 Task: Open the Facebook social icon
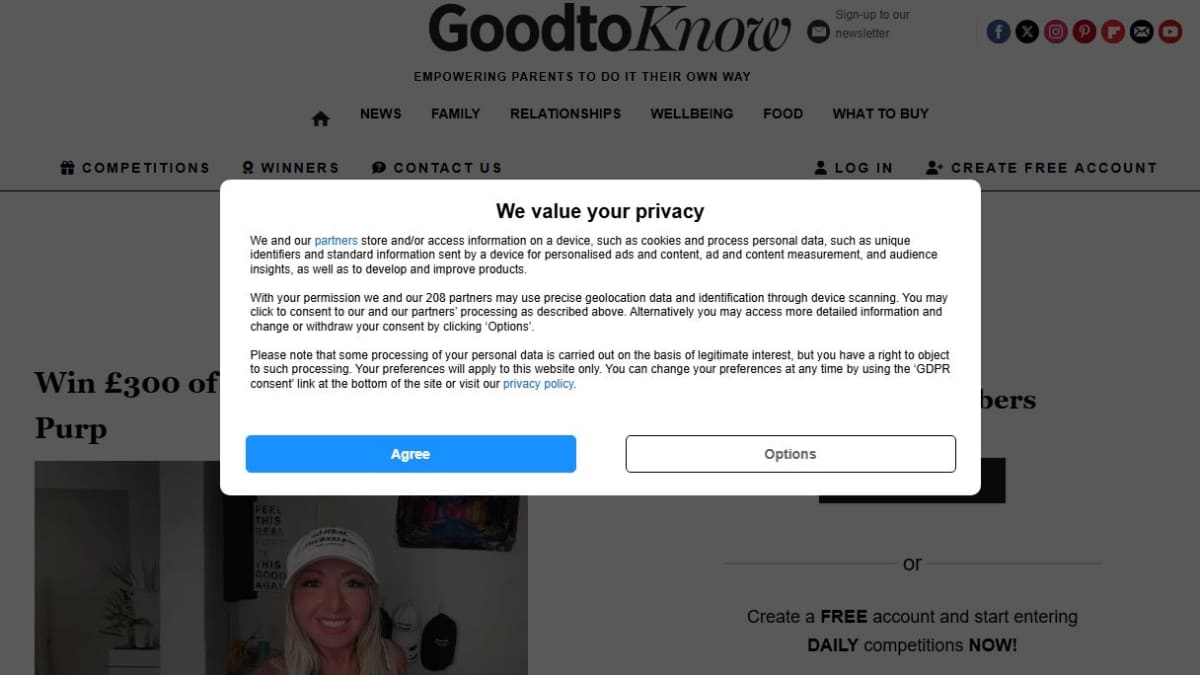click(998, 32)
